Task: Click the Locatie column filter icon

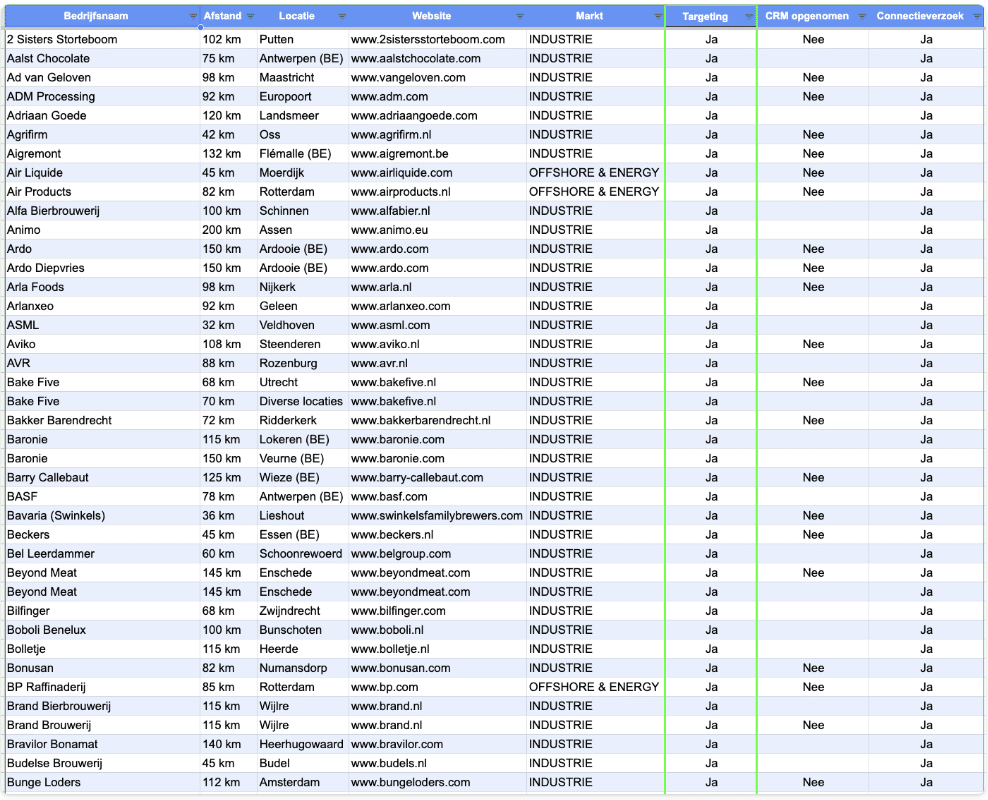Action: pyautogui.click(x=342, y=17)
